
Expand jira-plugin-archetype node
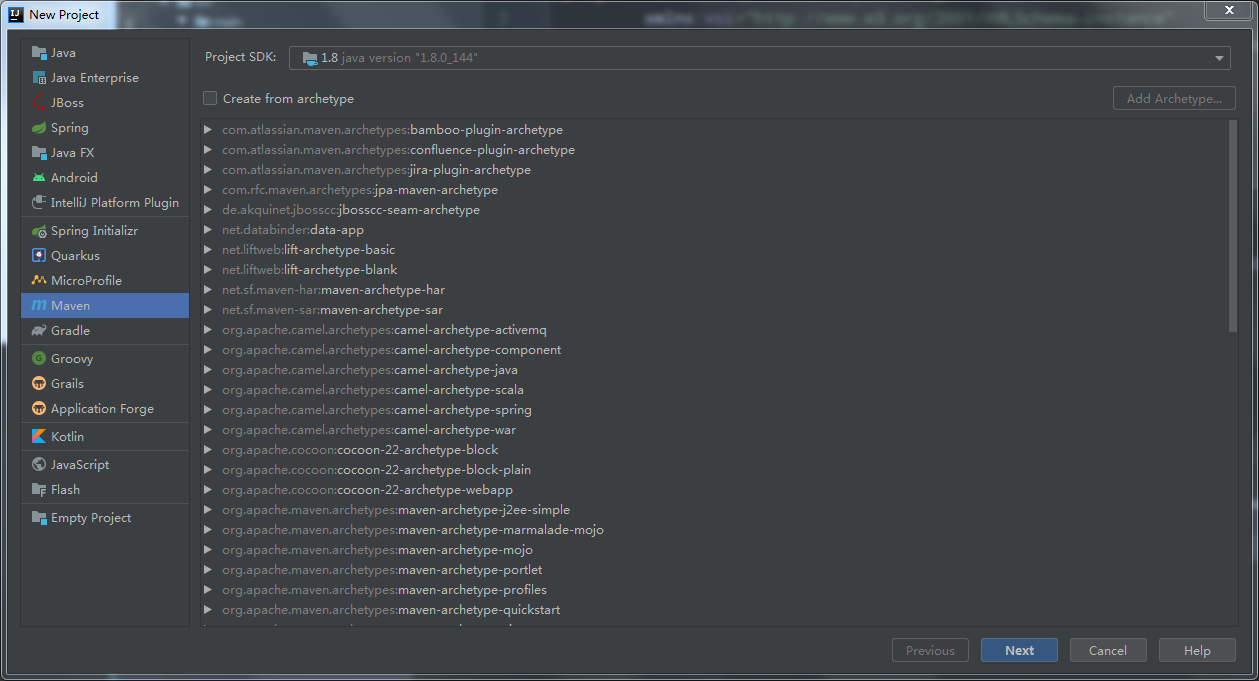point(208,170)
